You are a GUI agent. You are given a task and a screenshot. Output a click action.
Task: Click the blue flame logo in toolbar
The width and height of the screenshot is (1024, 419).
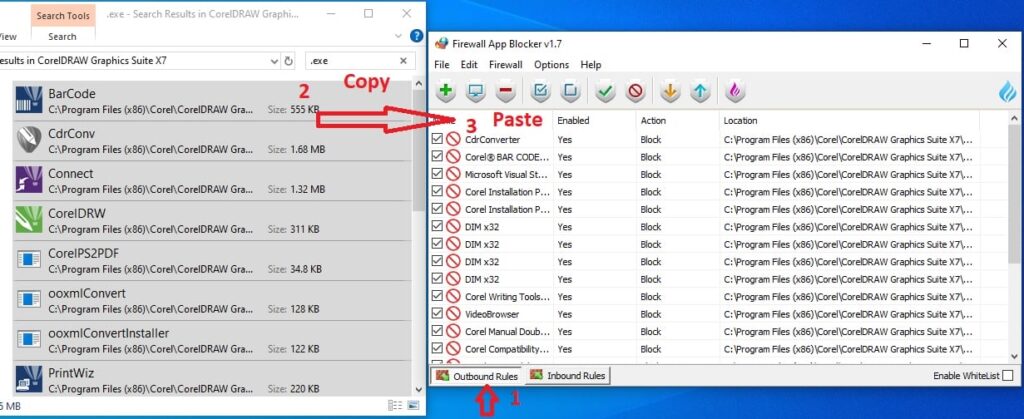pos(1008,92)
